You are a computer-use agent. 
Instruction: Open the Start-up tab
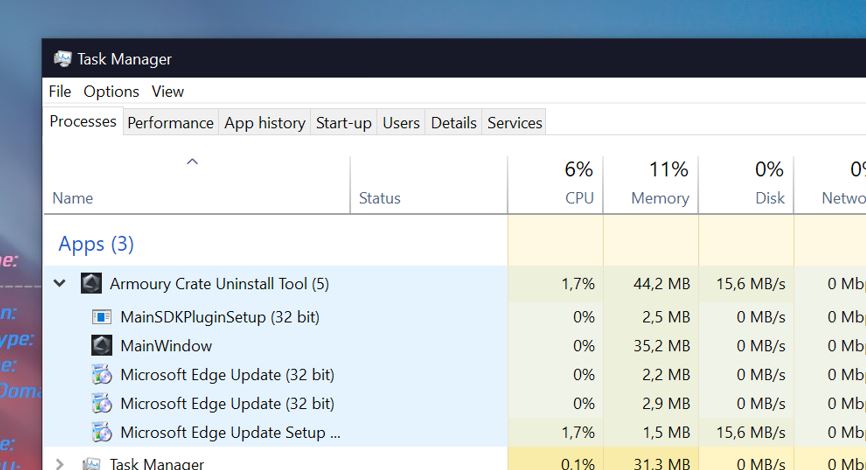point(343,123)
